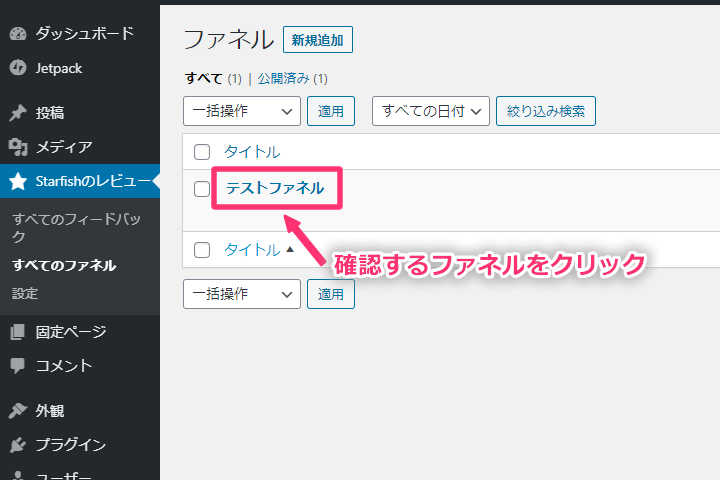Click the pages icon beside 固定ページ

pyautogui.click(x=18, y=332)
